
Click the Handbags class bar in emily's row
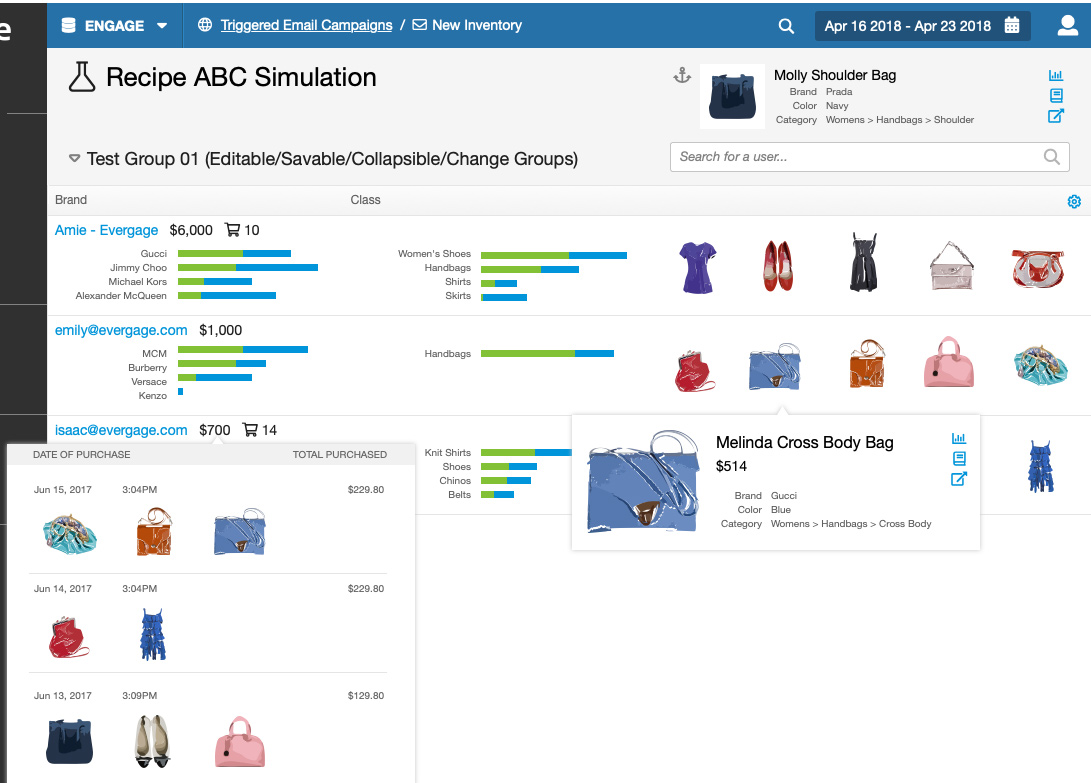548,354
